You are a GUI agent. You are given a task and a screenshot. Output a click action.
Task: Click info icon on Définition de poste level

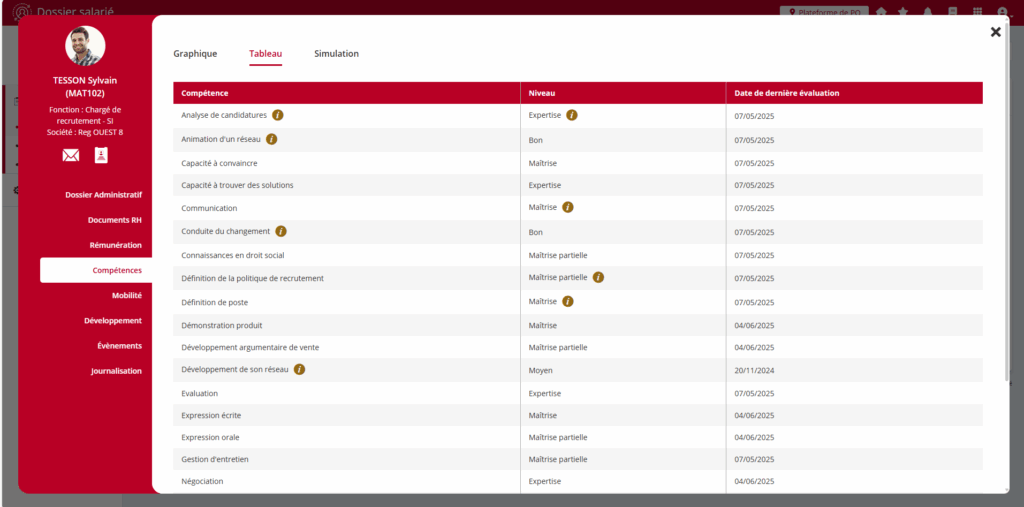pyautogui.click(x=568, y=301)
